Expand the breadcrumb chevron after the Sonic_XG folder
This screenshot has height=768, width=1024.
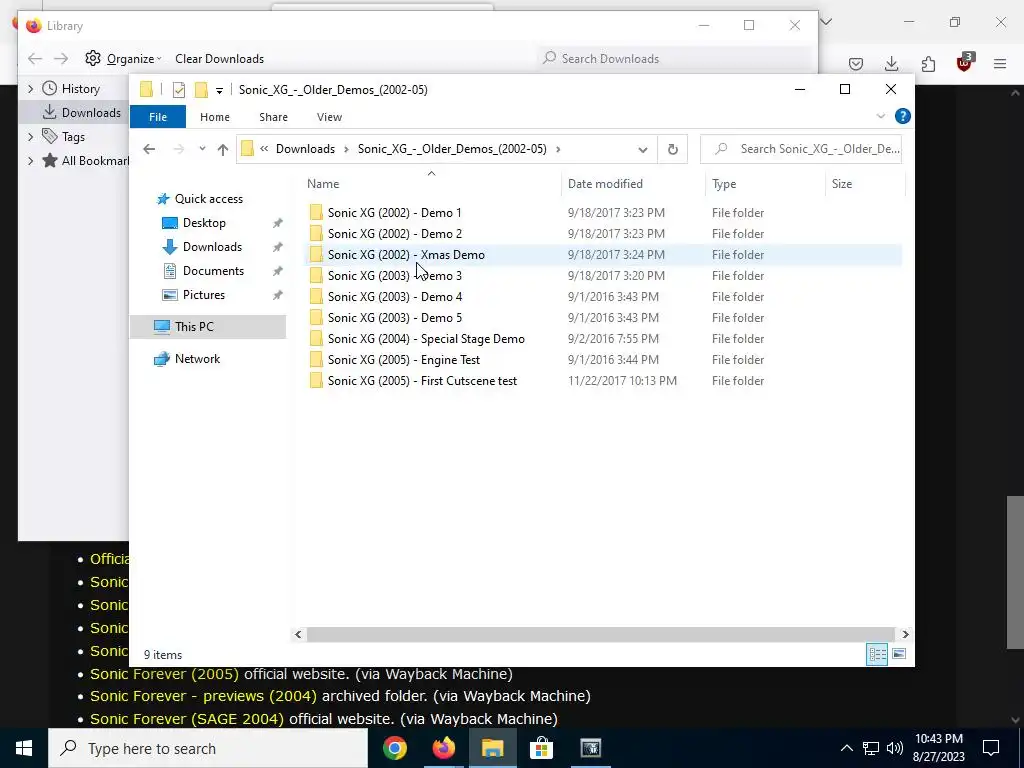pyautogui.click(x=558, y=149)
